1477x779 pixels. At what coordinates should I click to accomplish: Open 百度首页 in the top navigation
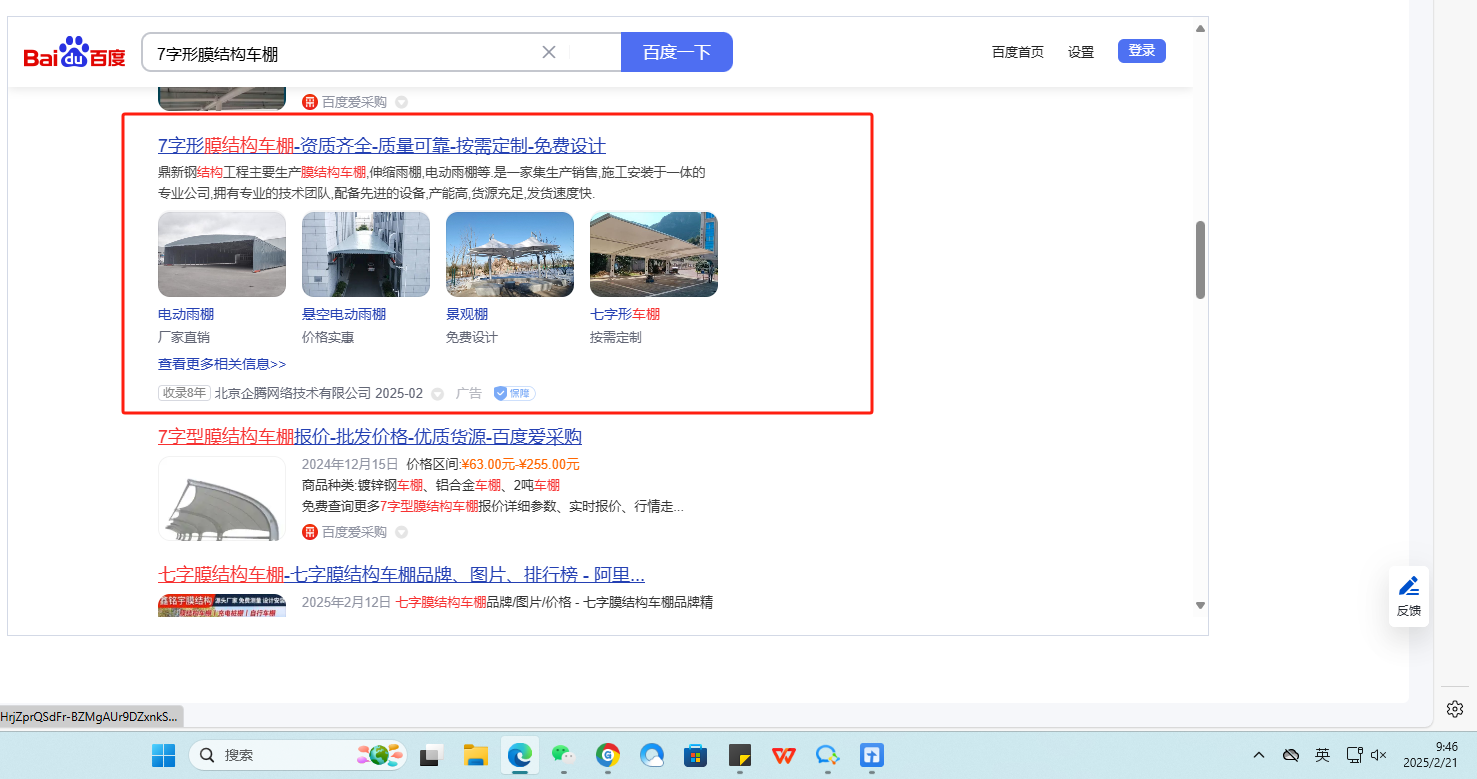click(x=1017, y=52)
